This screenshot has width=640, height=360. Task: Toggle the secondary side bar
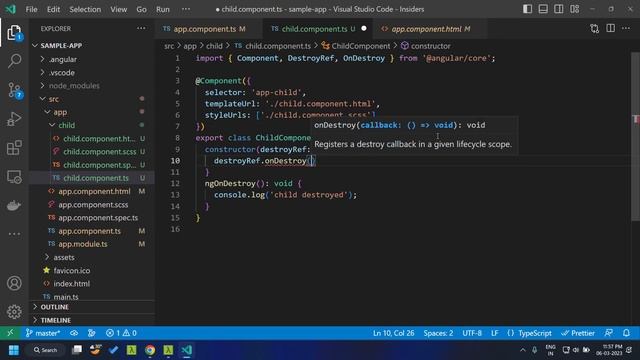coord(559,9)
